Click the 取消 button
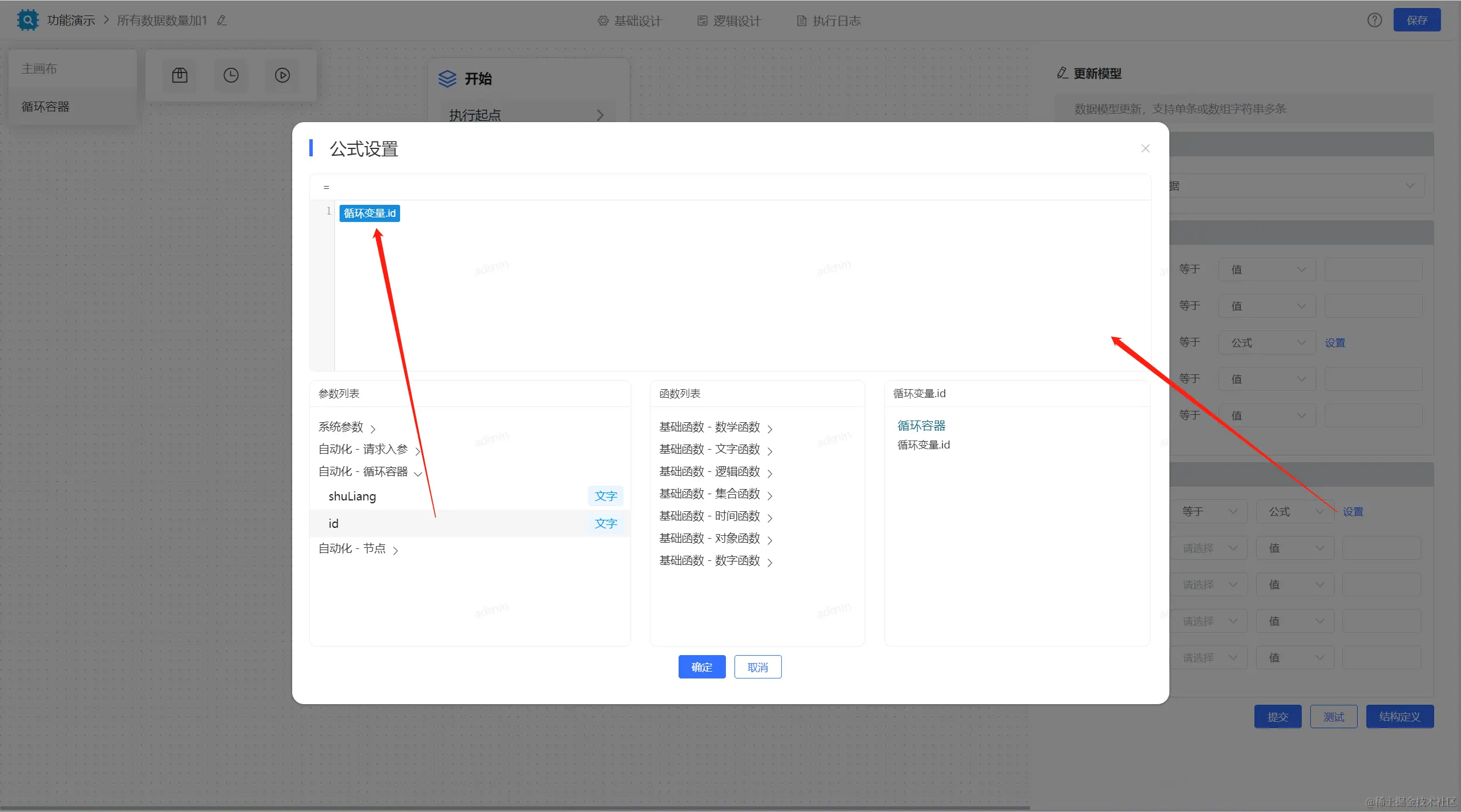 [x=757, y=667]
